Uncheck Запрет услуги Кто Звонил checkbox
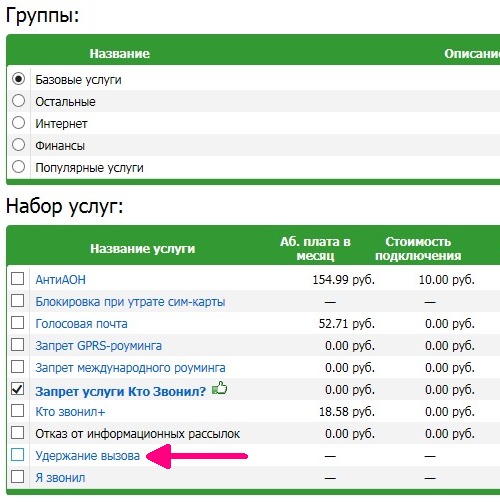Screen dimensions: 500x502 17,389
